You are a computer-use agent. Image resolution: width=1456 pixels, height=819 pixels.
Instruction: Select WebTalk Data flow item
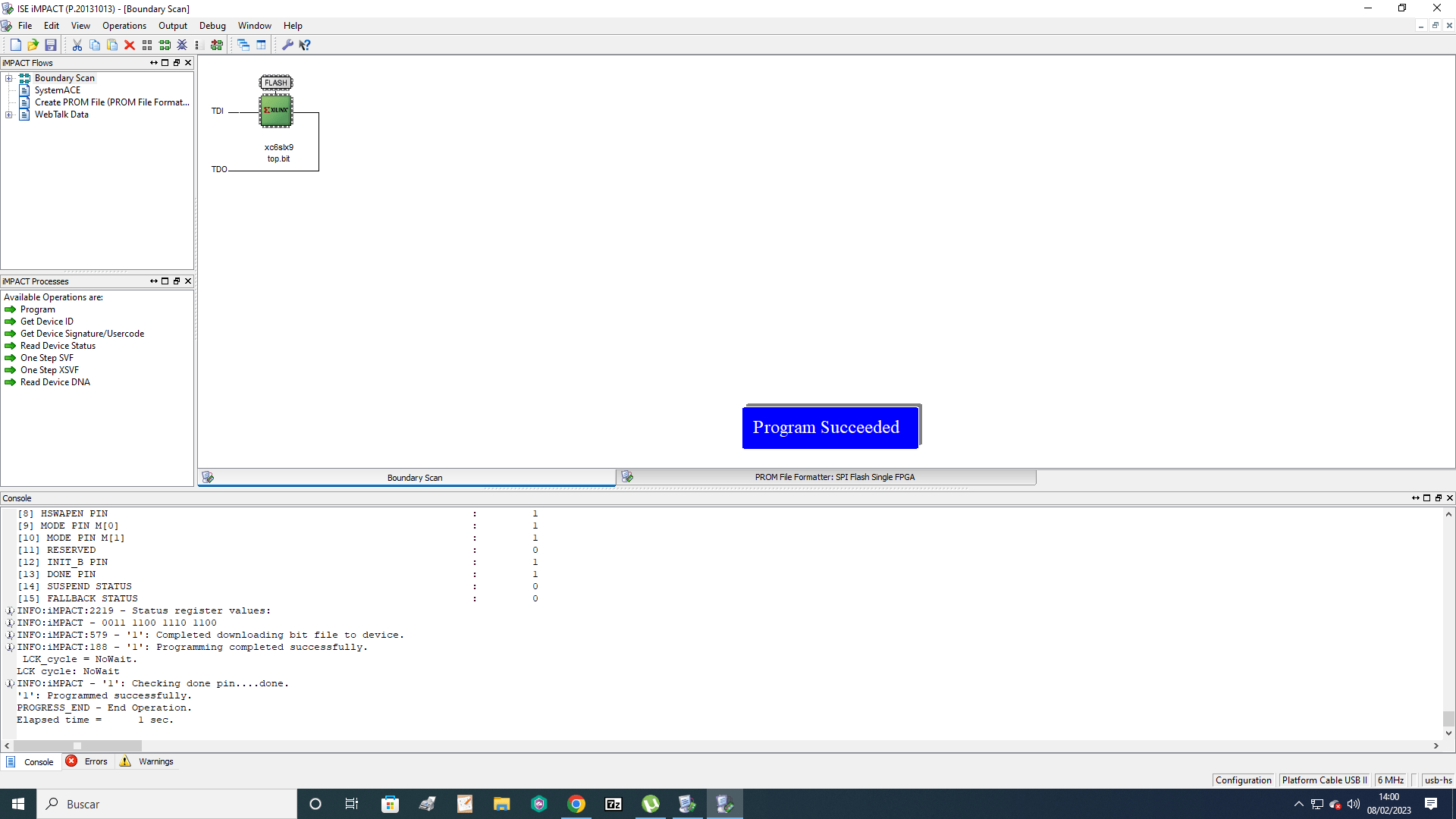coord(61,115)
